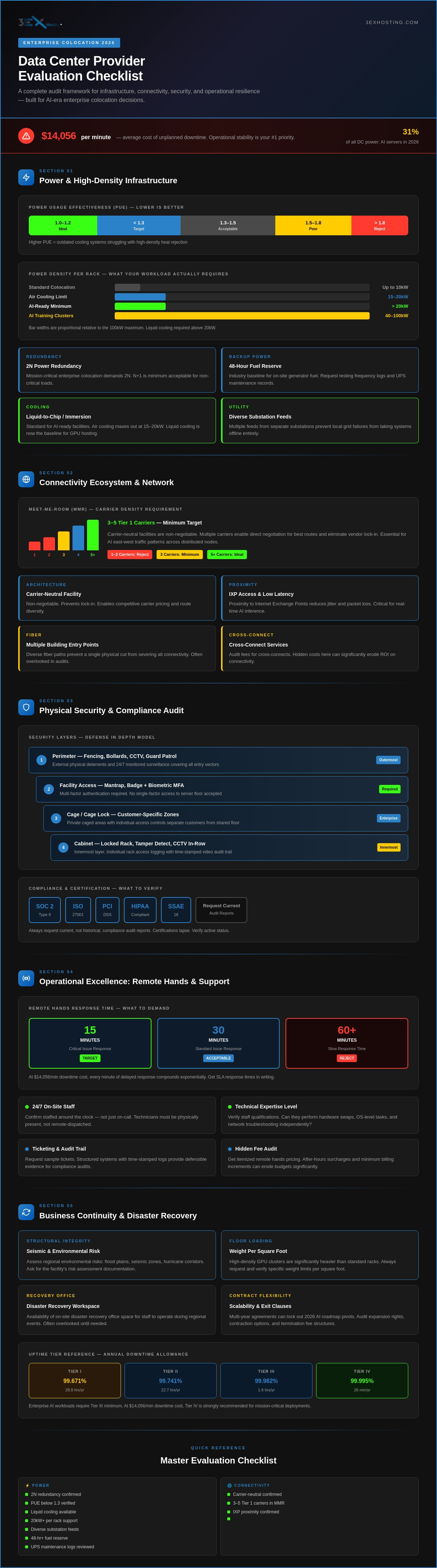Screen dimensions: 437x1568
Task: Click the Enterprise Colocation 2026 badge
Action: [x=69, y=43]
